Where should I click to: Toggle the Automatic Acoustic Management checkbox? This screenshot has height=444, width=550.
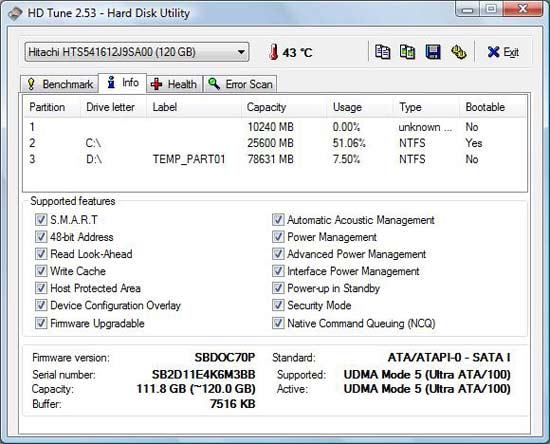pos(278,220)
